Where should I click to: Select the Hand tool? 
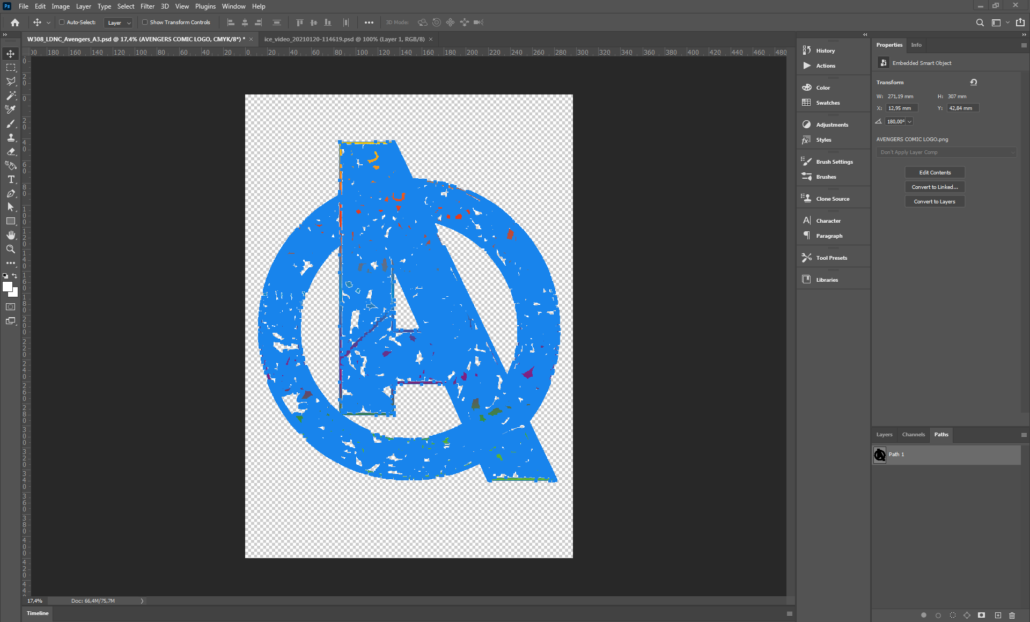click(11, 235)
